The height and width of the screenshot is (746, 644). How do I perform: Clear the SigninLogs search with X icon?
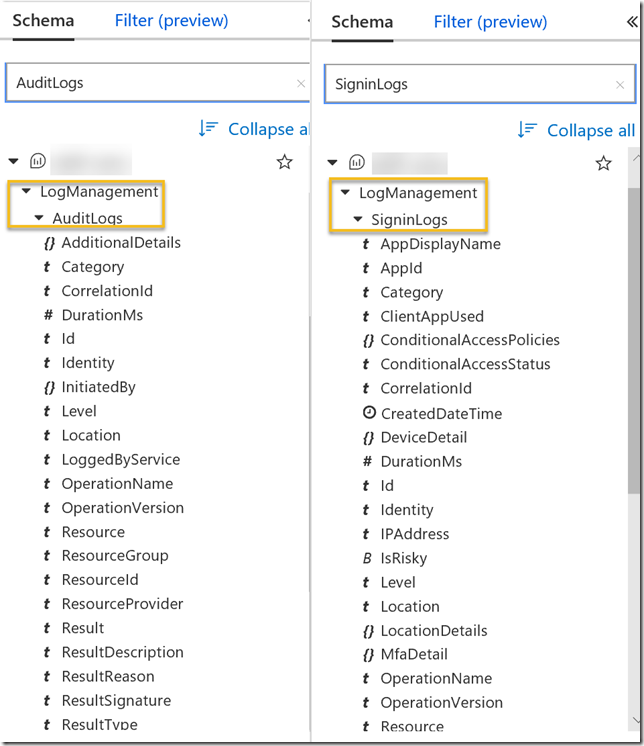pos(620,85)
